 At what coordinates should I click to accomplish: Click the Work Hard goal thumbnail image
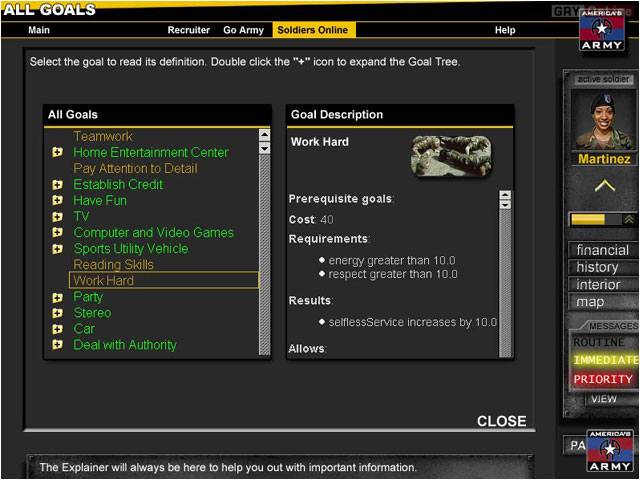click(451, 156)
